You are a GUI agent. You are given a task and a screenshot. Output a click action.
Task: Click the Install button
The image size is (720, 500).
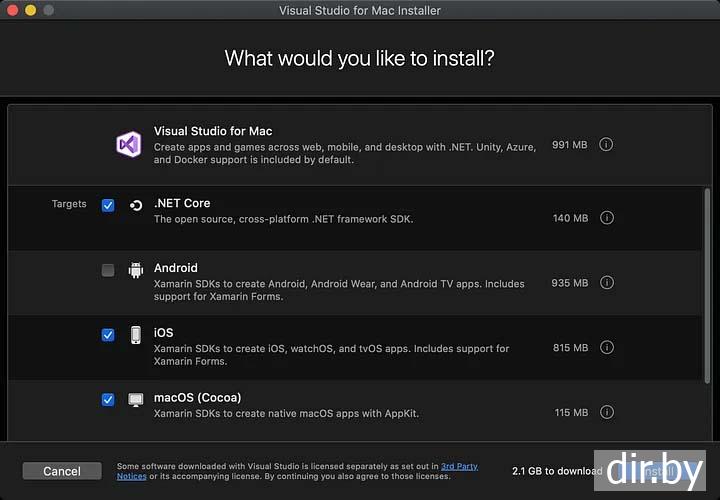(x=655, y=471)
